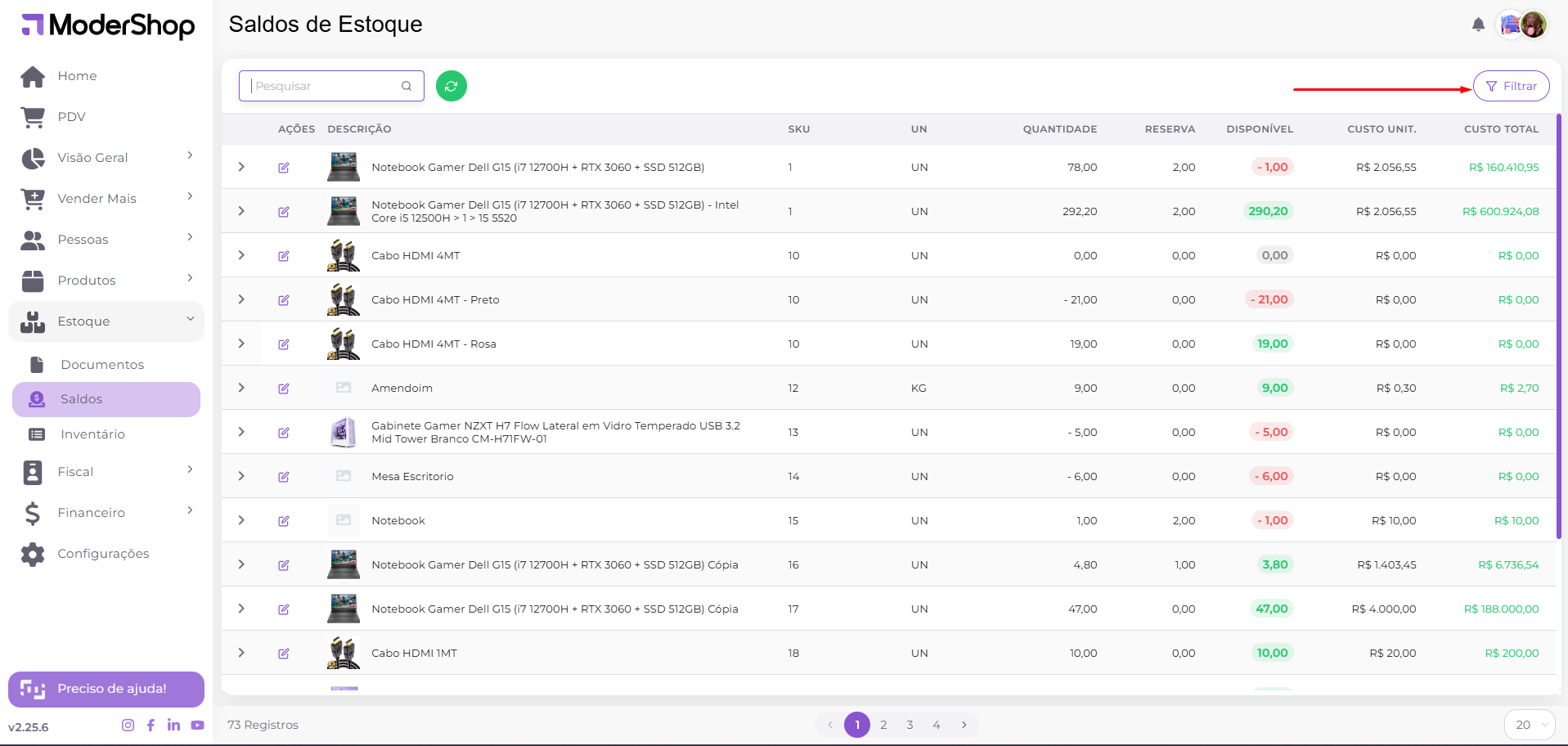Open page size 20 dropdown

[x=1530, y=725]
